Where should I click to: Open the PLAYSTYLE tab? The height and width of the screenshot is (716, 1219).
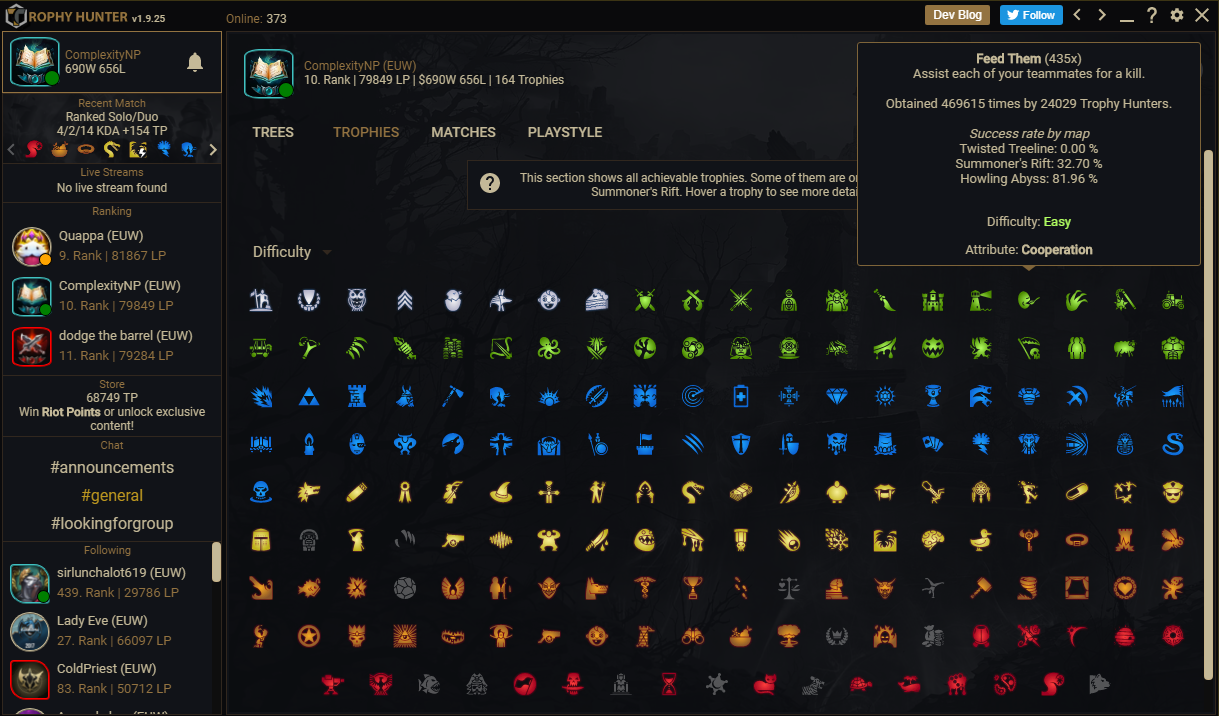tap(565, 132)
